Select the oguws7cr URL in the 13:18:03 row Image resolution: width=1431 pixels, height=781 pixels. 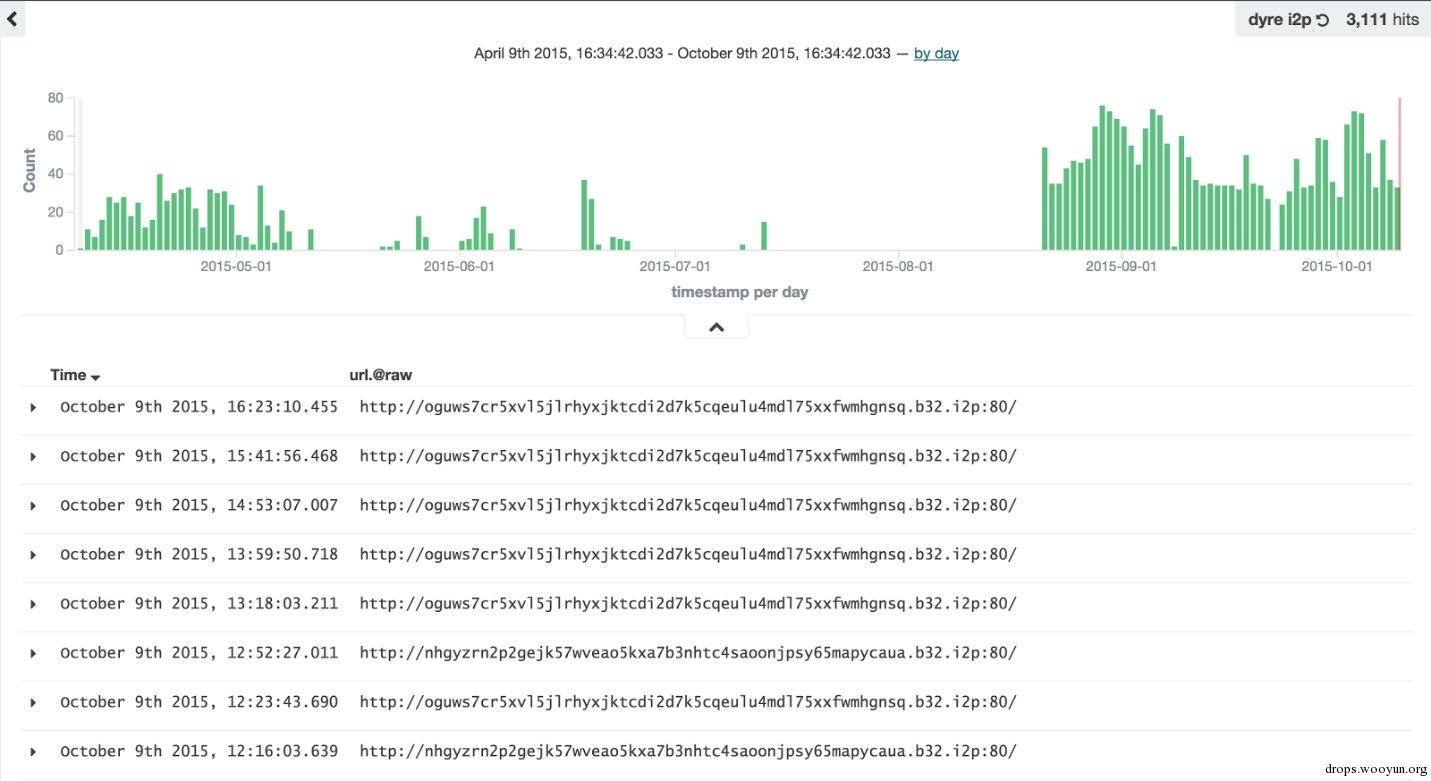click(x=688, y=603)
